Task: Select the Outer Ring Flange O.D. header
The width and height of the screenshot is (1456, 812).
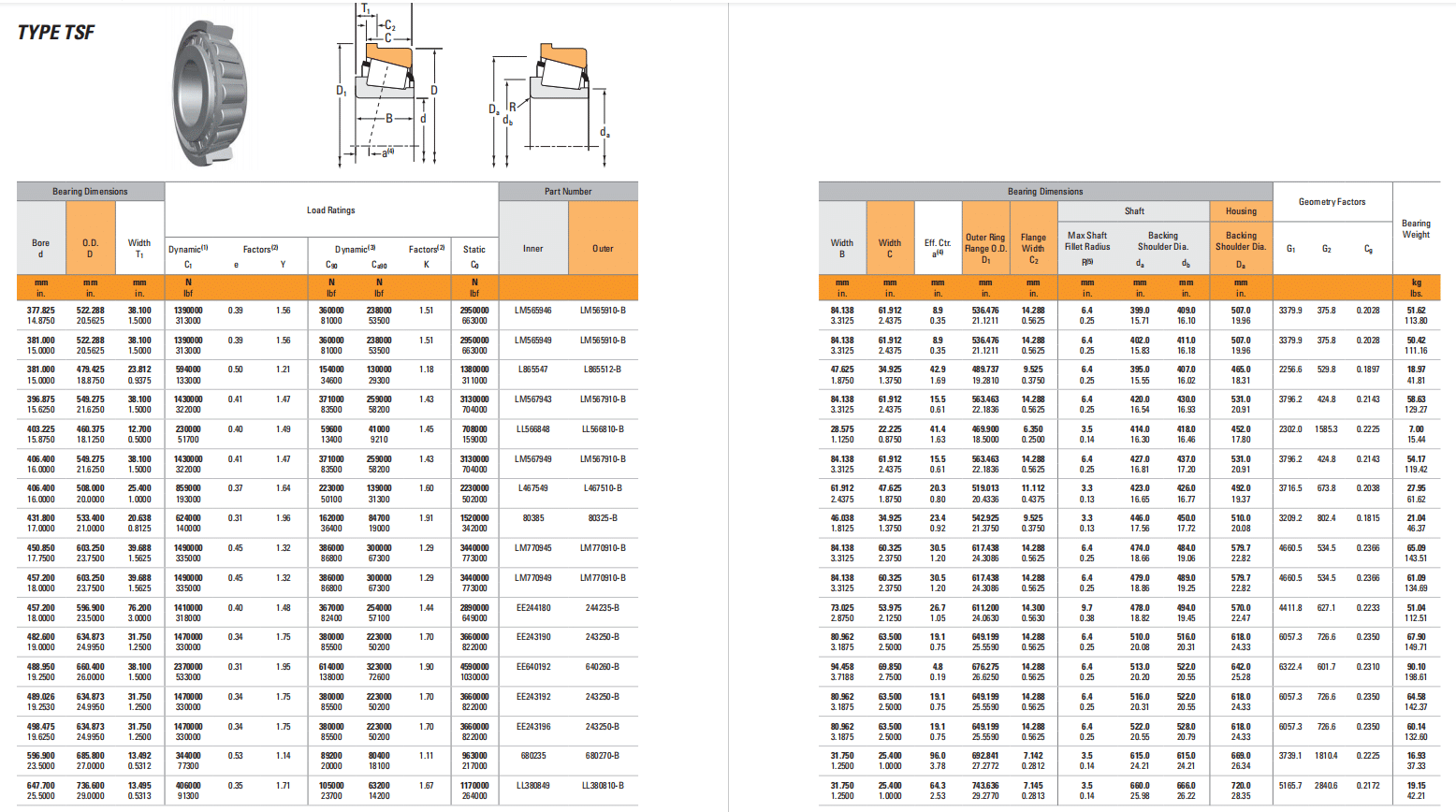Action: tap(985, 248)
